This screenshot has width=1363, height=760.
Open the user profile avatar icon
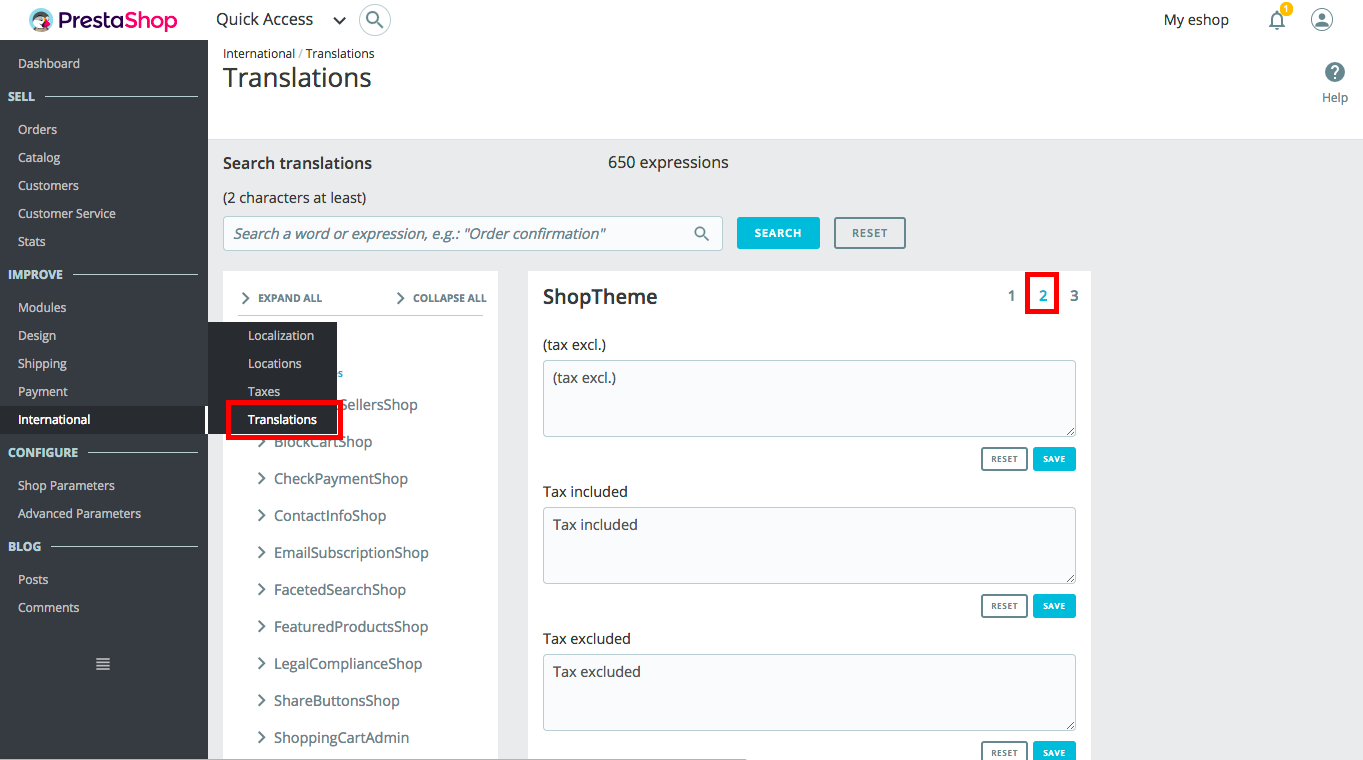pos(1322,20)
